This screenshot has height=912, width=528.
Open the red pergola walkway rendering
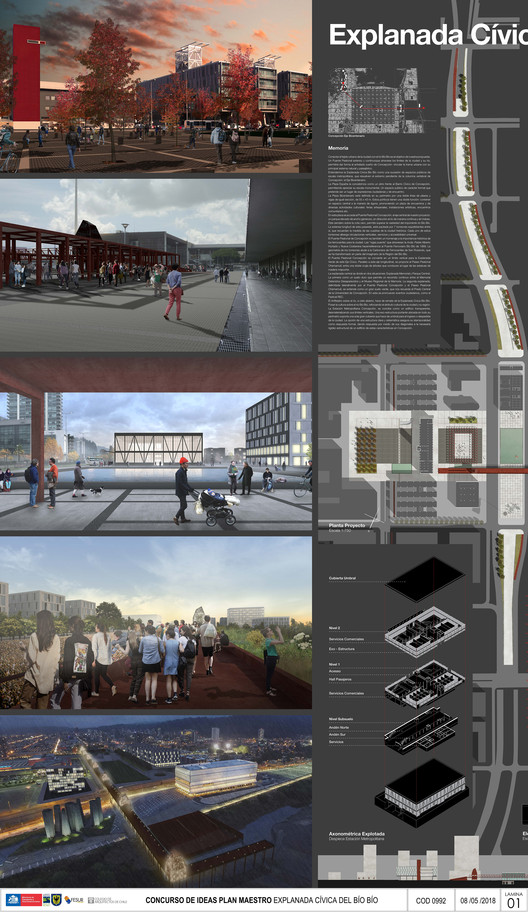[x=156, y=265]
